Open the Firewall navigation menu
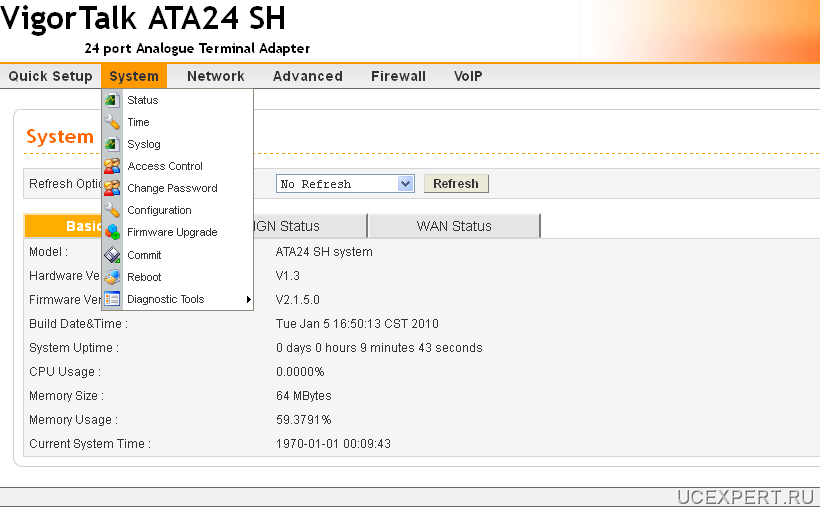Image resolution: width=820 pixels, height=509 pixels. coord(398,76)
